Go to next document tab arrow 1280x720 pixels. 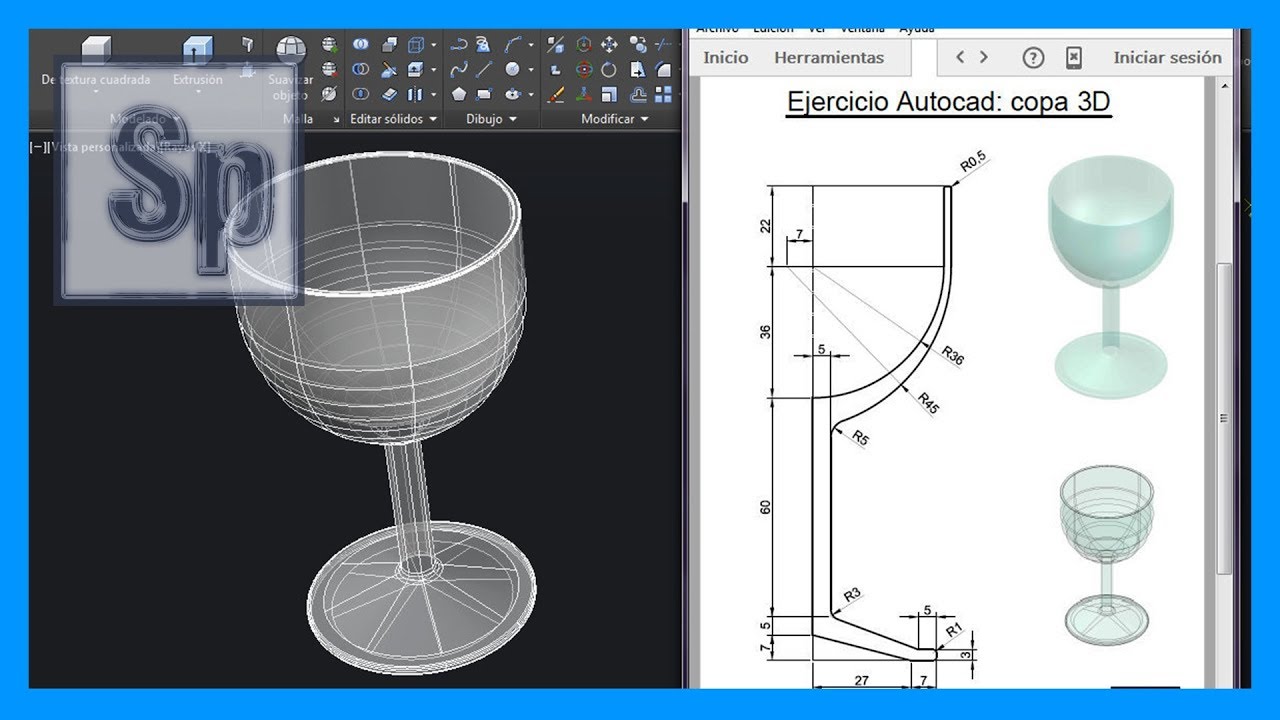click(x=984, y=57)
